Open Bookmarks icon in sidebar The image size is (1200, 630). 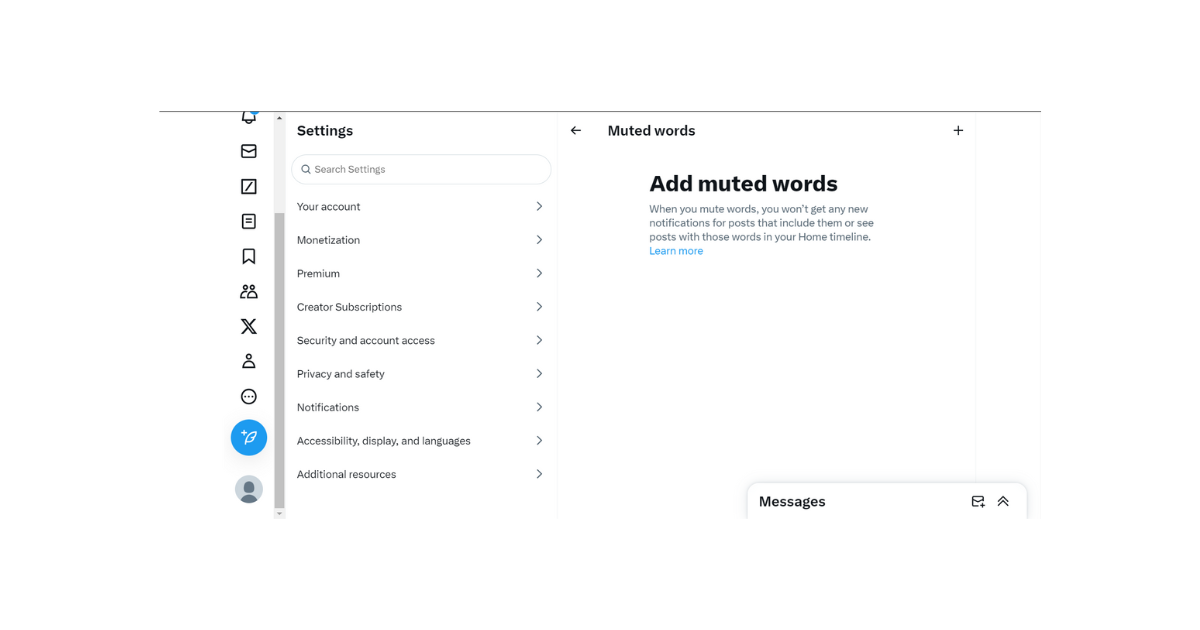249,256
